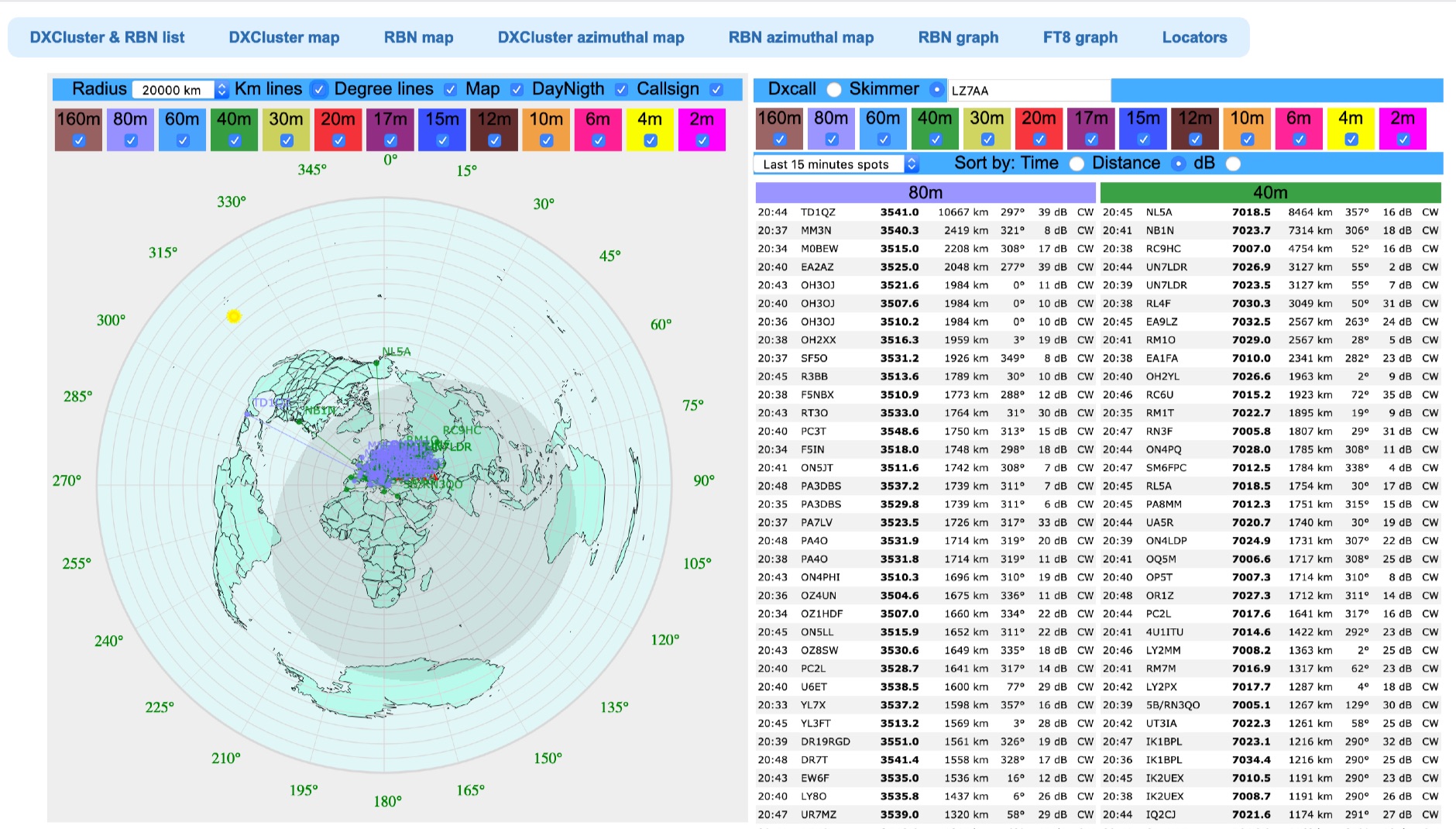The width and height of the screenshot is (1456, 829).
Task: Toggle 10m band checkbox in spots panel
Action: coord(1247,139)
